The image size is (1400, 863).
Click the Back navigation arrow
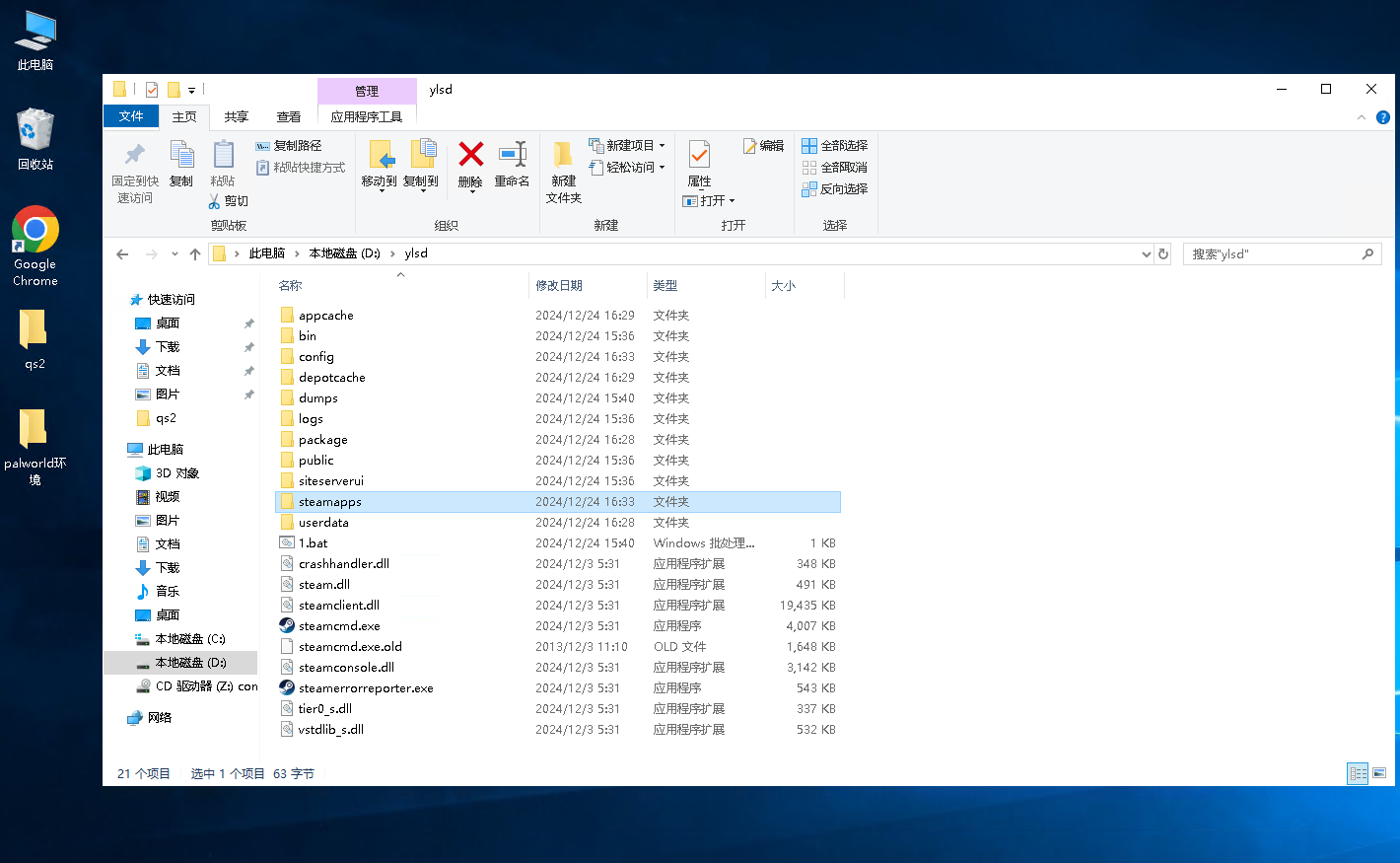tap(122, 254)
